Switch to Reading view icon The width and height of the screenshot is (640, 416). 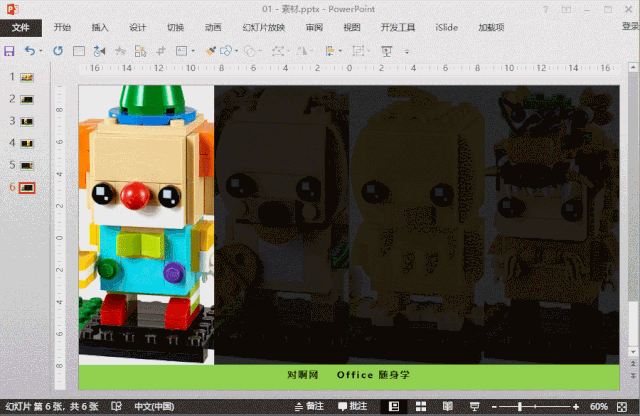pyautogui.click(x=448, y=406)
